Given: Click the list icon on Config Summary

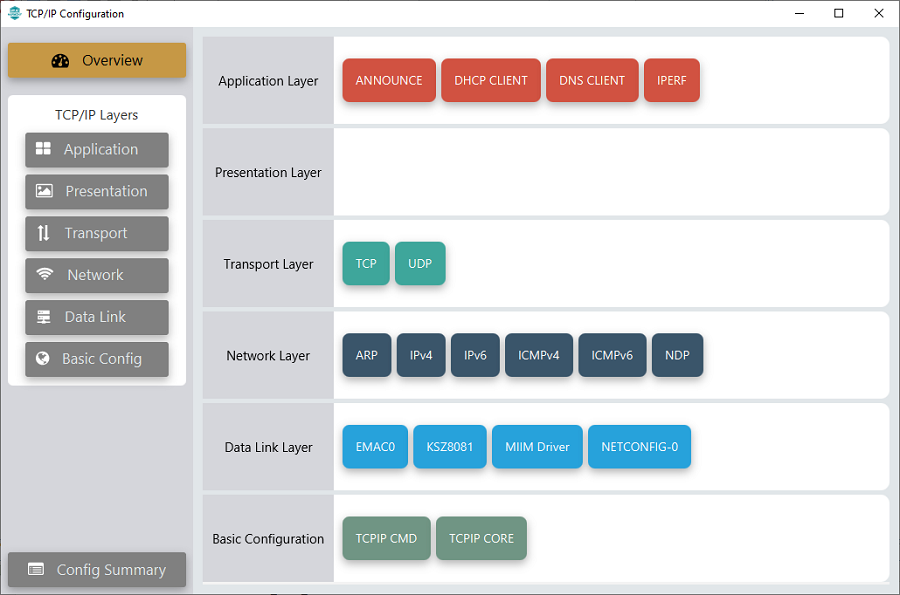Looking at the screenshot, I should pos(36,570).
